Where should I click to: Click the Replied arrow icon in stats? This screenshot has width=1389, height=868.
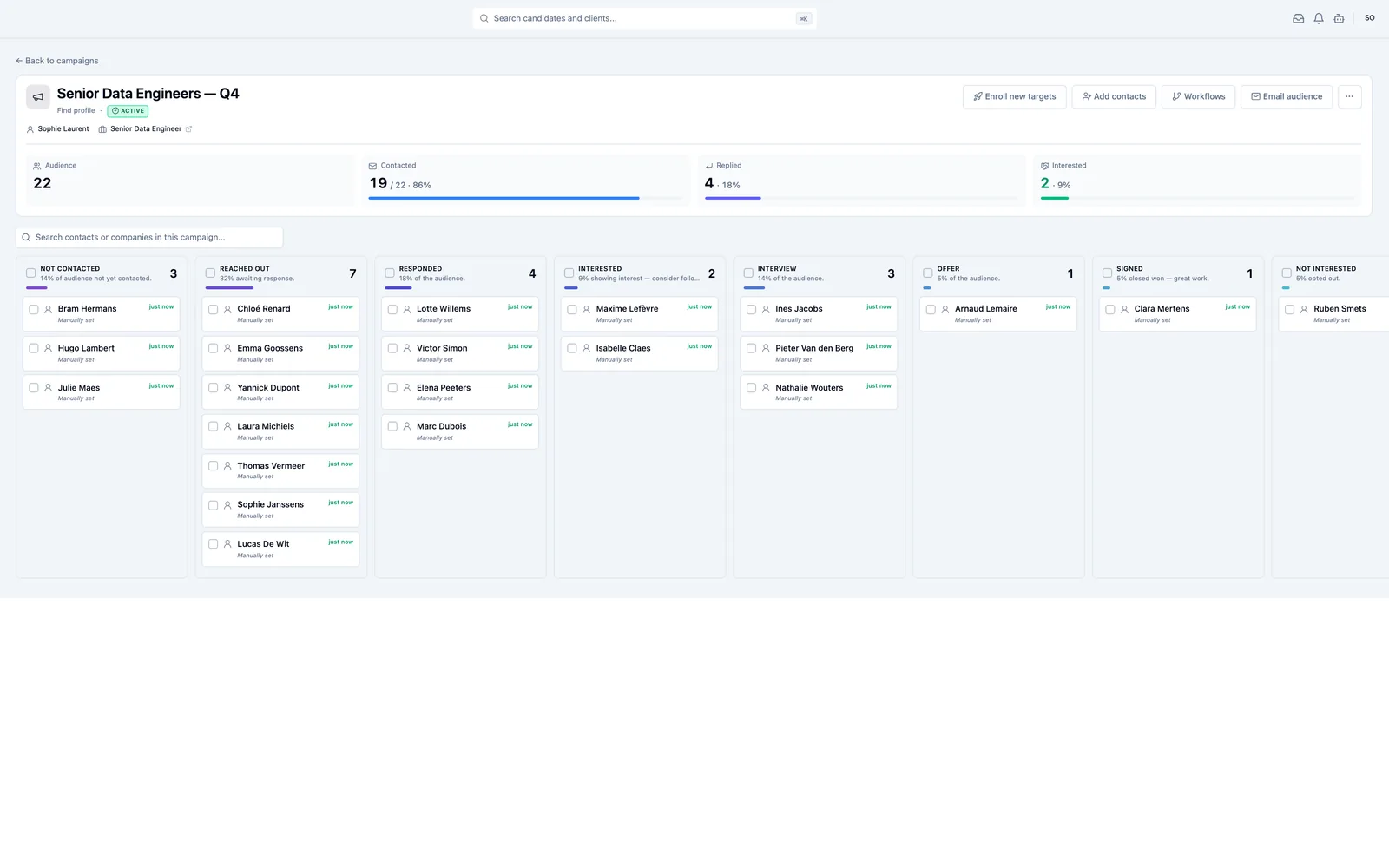tap(709, 166)
